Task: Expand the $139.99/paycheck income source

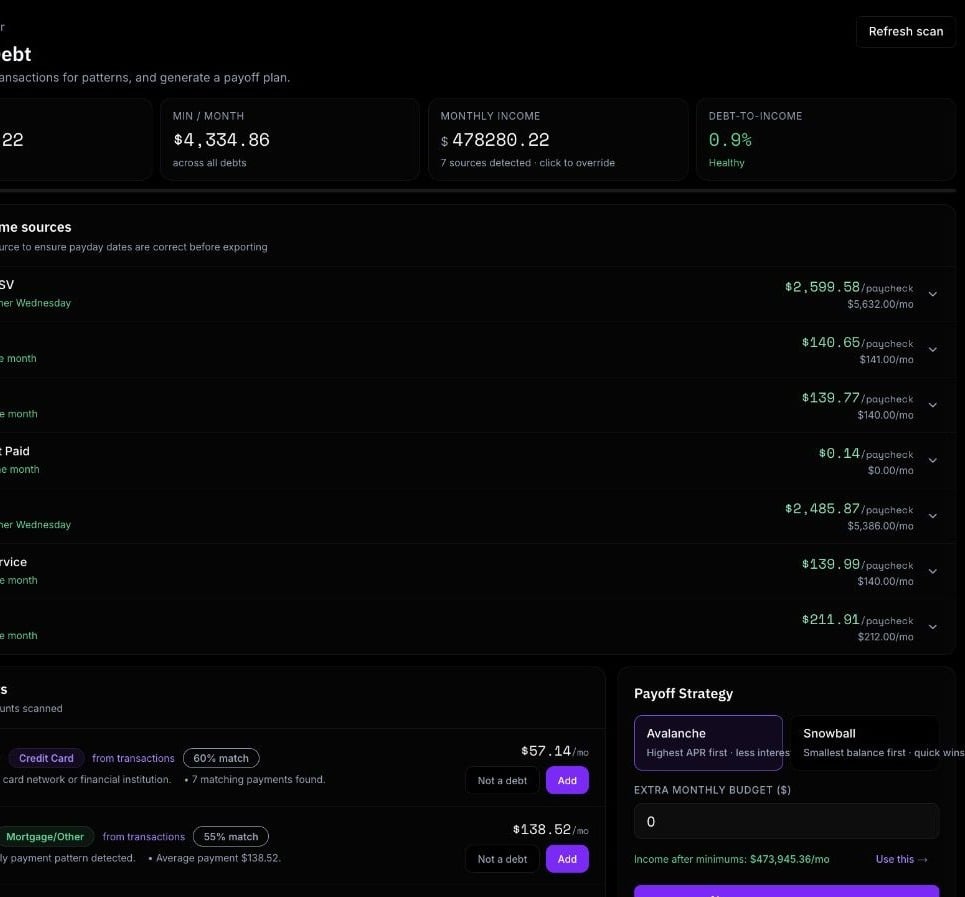Action: 932,571
